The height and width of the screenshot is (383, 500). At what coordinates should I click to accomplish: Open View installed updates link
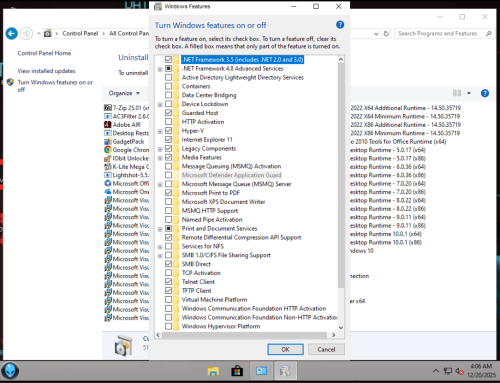pyautogui.click(x=46, y=71)
